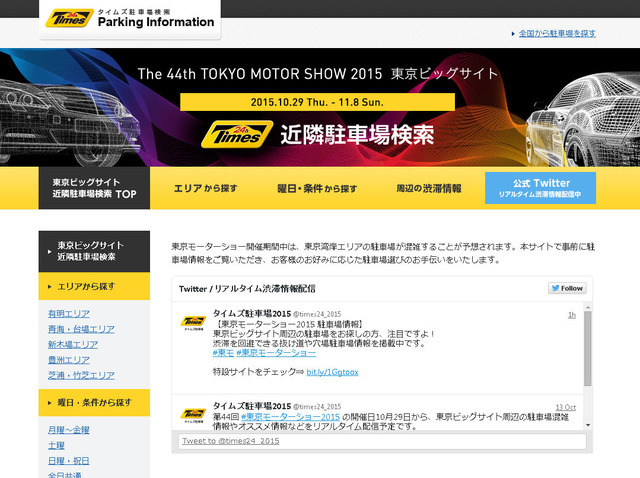640x478 pixels.
Task: Open the エリアから探す navigation tab
Action: tap(205, 188)
